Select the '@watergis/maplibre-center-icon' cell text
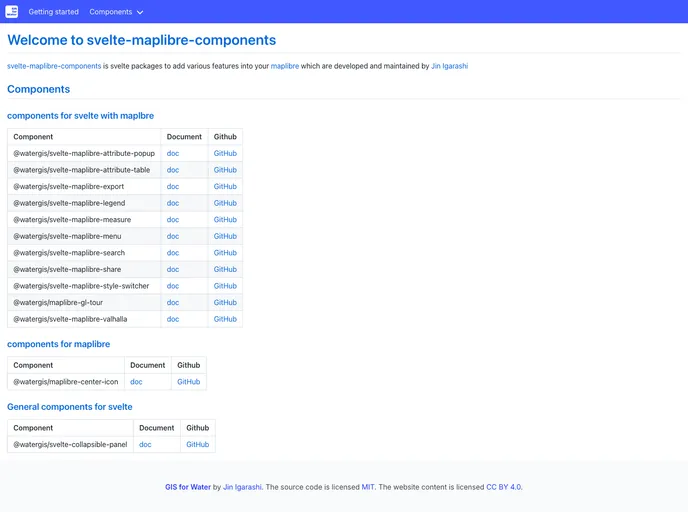This screenshot has width=688, height=512. 66,382
